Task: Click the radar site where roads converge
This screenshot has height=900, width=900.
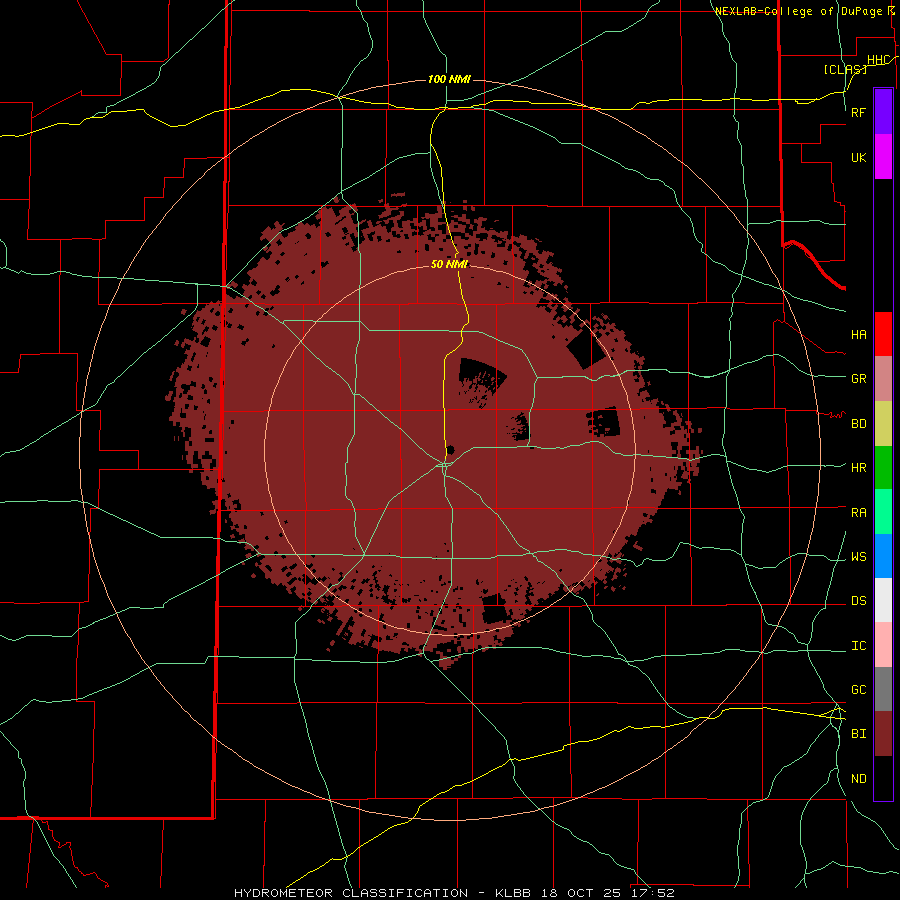Action: point(445,464)
